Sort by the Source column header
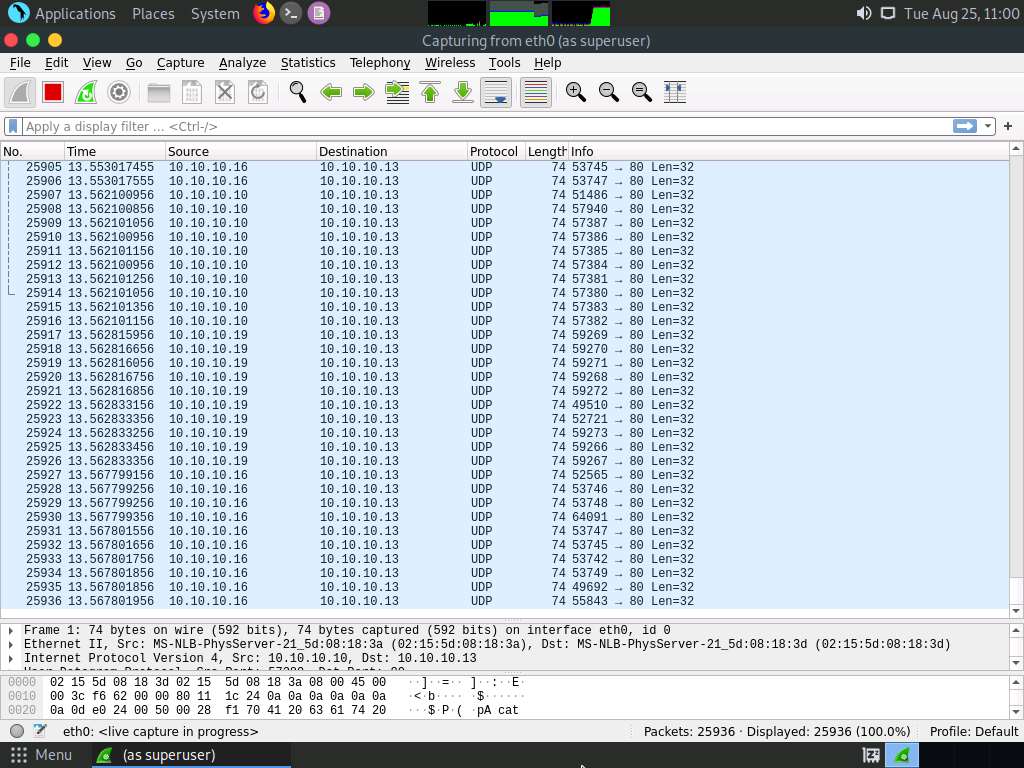Image resolution: width=1024 pixels, height=768 pixels. point(241,152)
